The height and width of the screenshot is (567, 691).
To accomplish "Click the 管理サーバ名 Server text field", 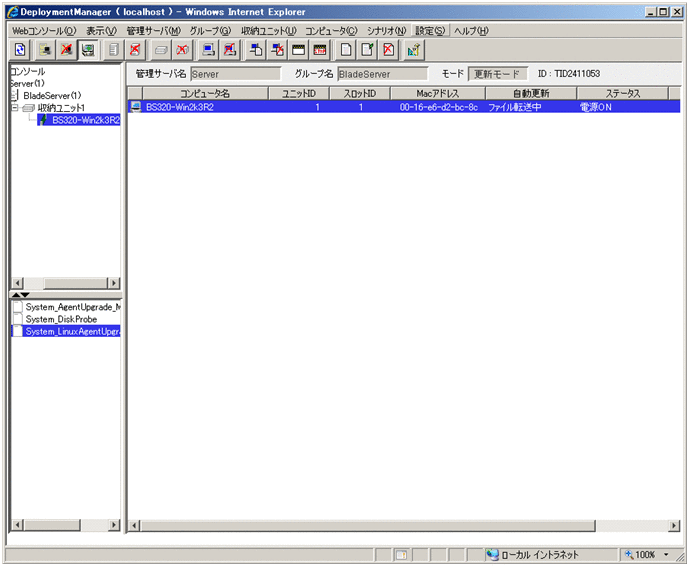I will pos(235,74).
